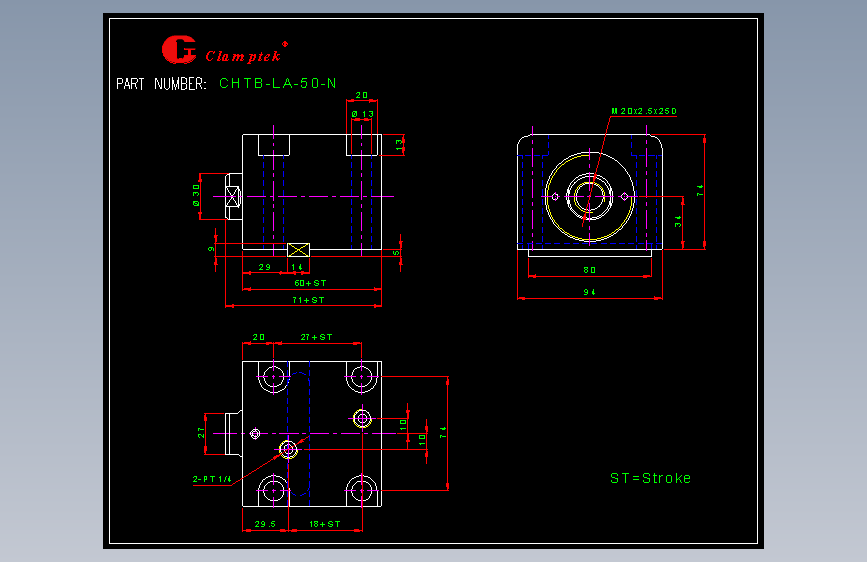The image size is (867, 562).
Task: Select the 20 dimension beside 27+ST
Action: pyautogui.click(x=258, y=337)
